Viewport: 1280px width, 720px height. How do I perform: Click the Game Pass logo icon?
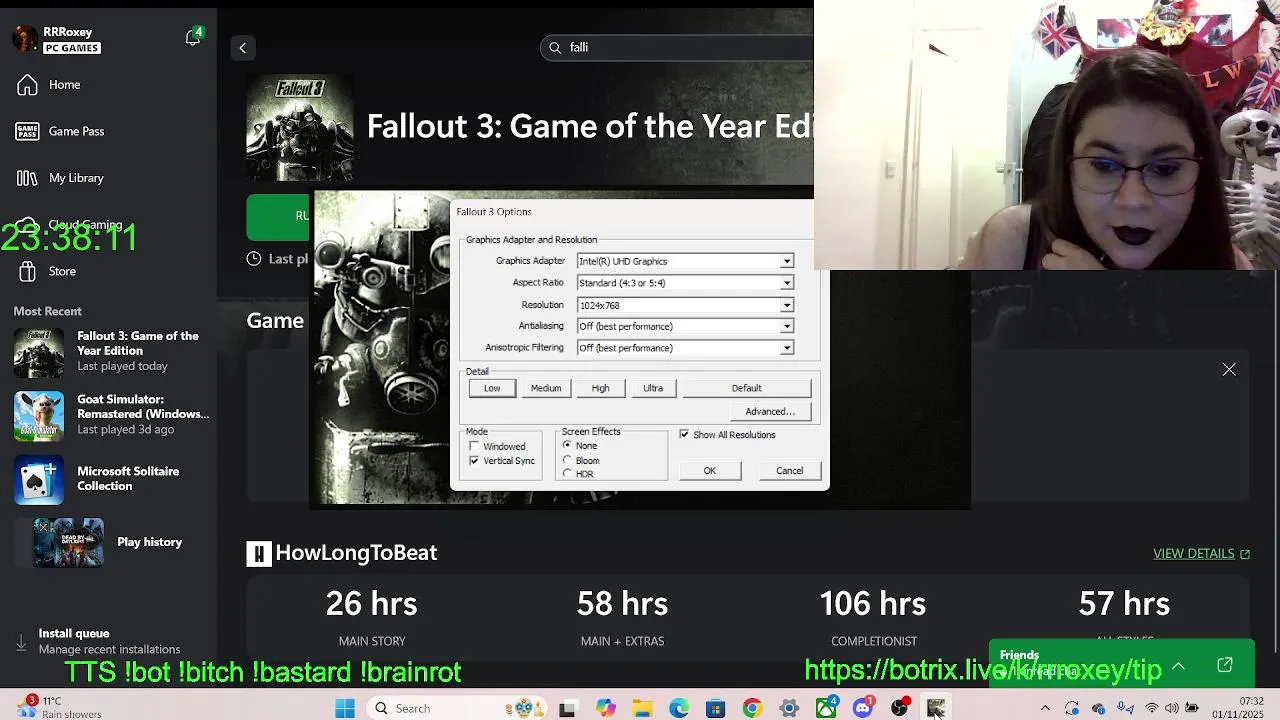28,131
